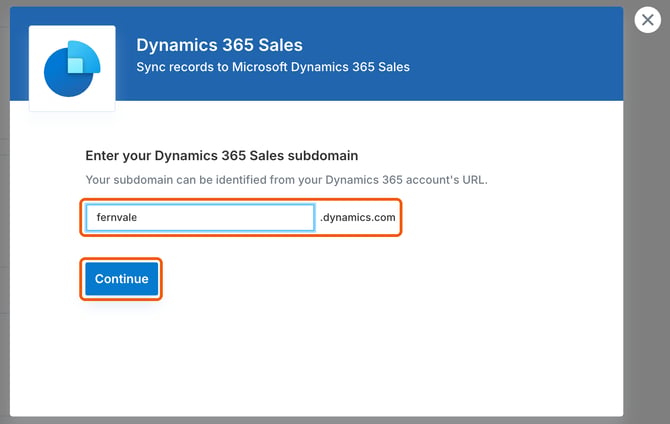Select the "Dynamics 365 Sales" header title
This screenshot has width=670, height=424.
coord(219,45)
